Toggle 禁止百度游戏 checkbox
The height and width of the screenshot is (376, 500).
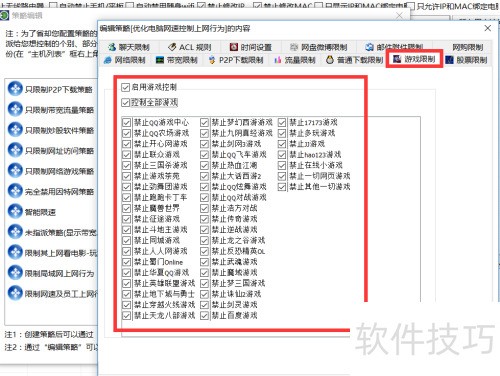(204, 315)
